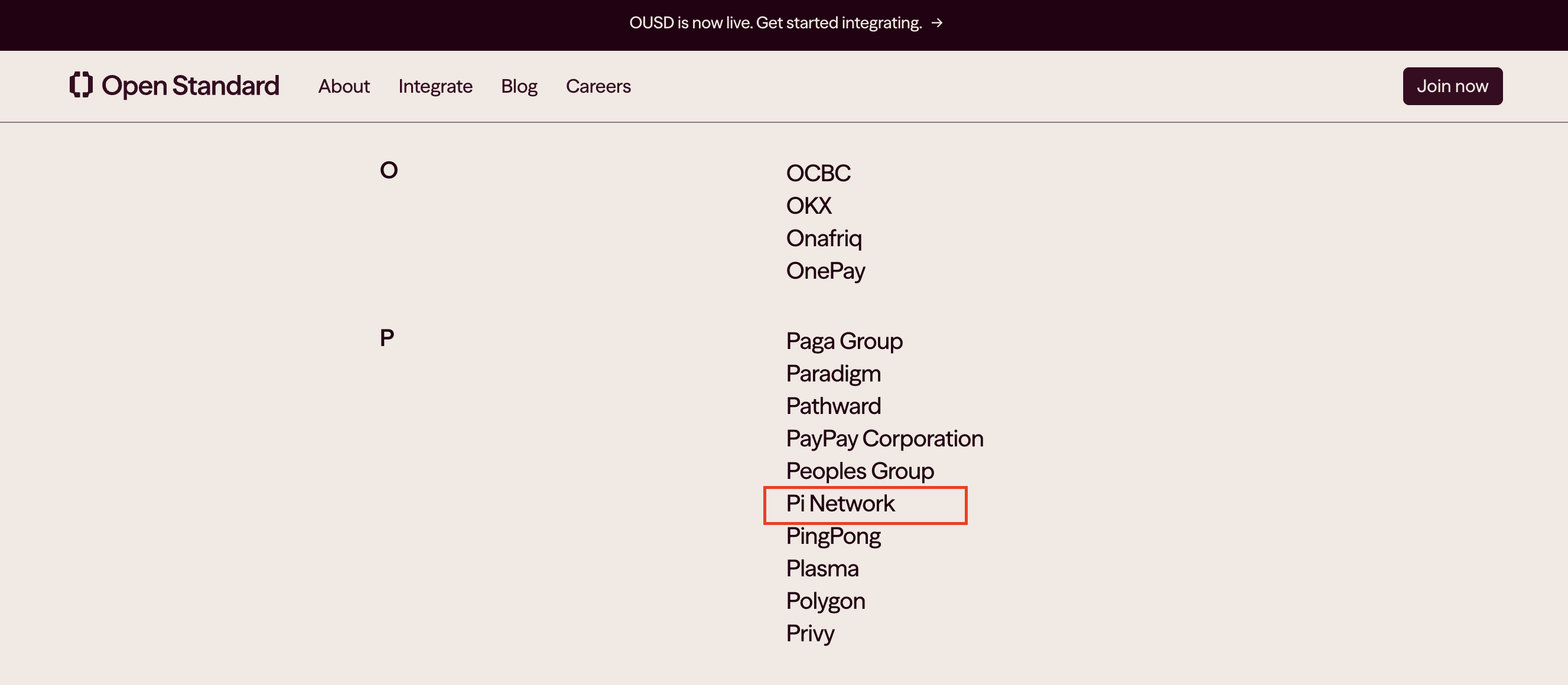Select Paradigm entry

tap(833, 374)
